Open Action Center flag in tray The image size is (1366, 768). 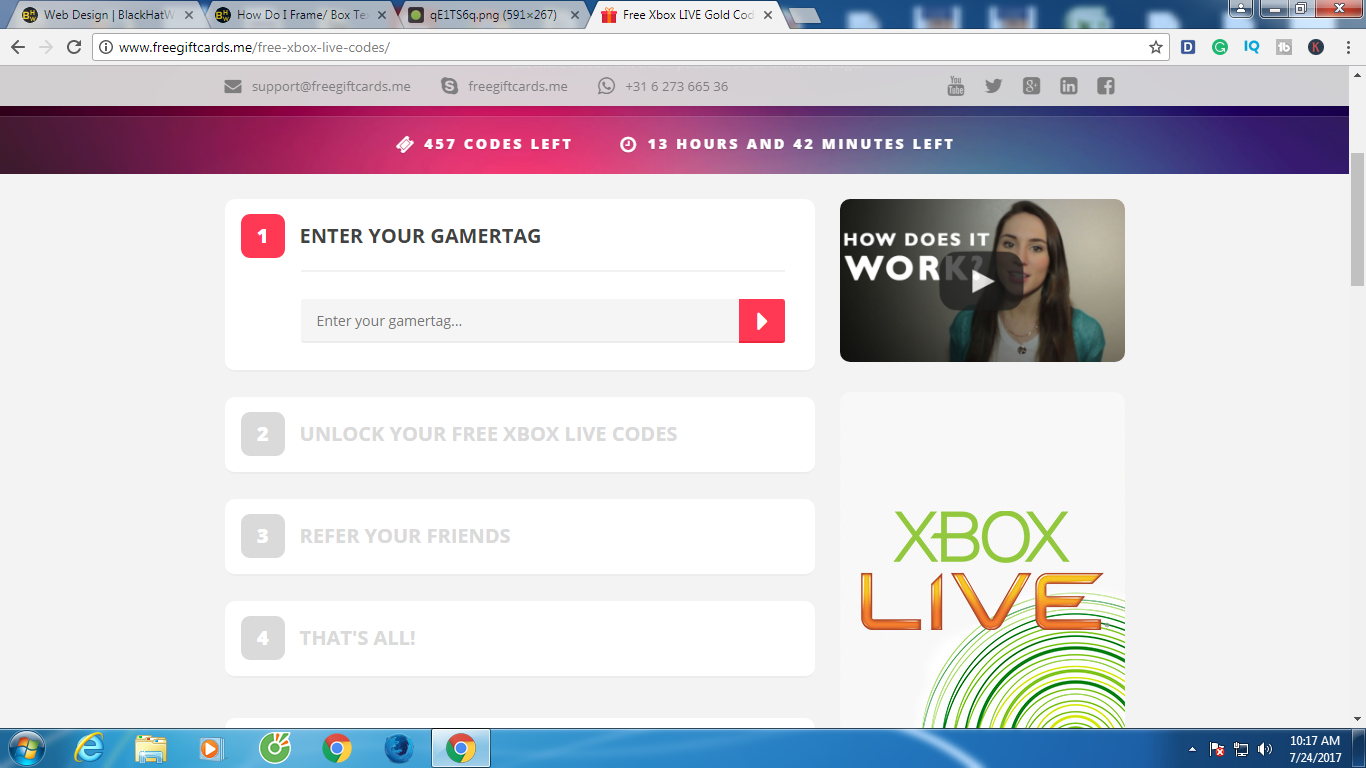(1217, 749)
